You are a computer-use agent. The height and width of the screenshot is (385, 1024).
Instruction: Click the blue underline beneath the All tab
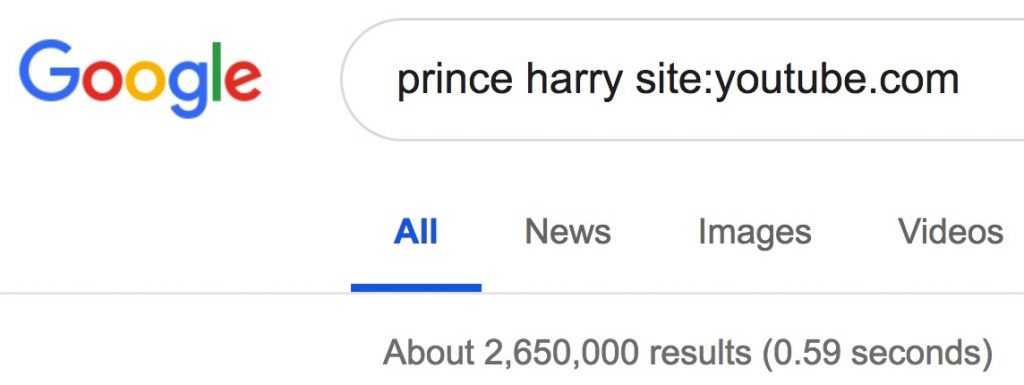[x=416, y=287]
